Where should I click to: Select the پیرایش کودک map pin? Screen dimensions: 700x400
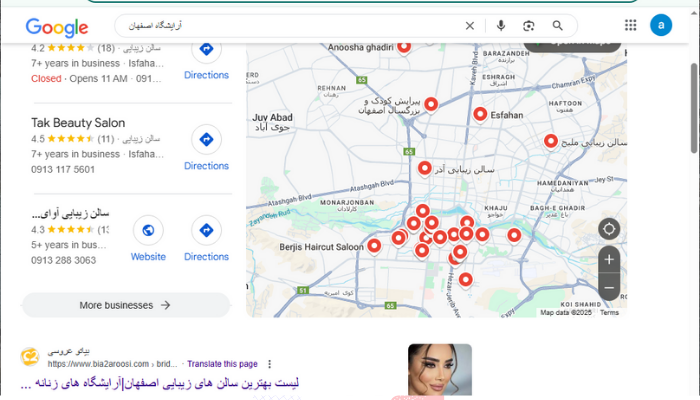pos(431,105)
